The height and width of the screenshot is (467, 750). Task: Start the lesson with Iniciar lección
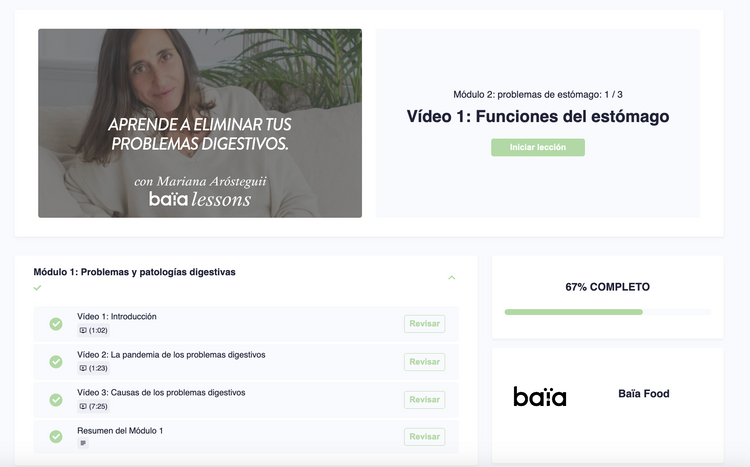pos(537,147)
